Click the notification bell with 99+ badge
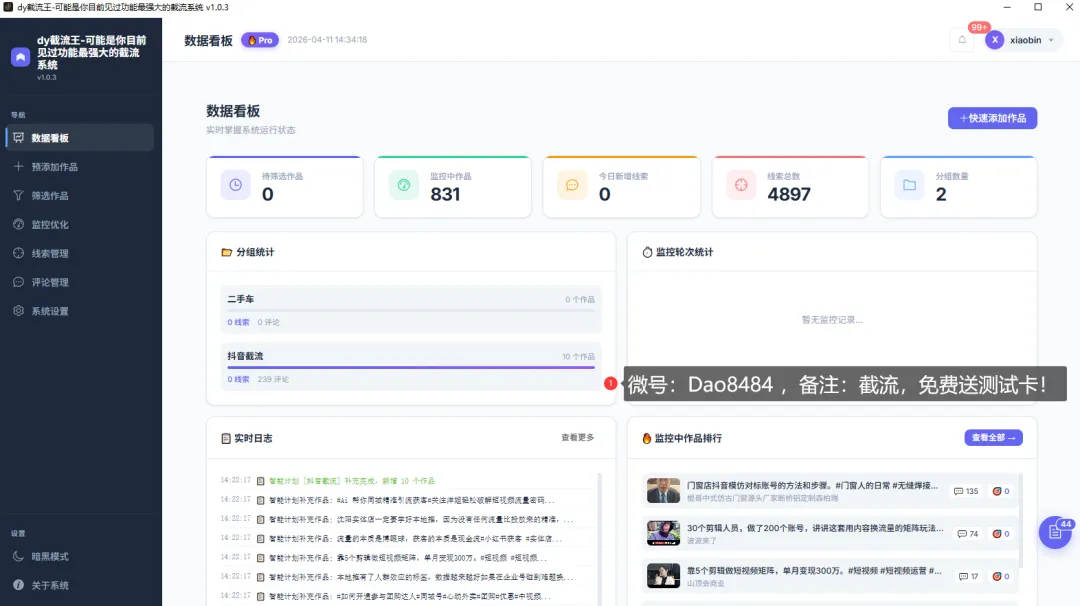 pos(962,39)
